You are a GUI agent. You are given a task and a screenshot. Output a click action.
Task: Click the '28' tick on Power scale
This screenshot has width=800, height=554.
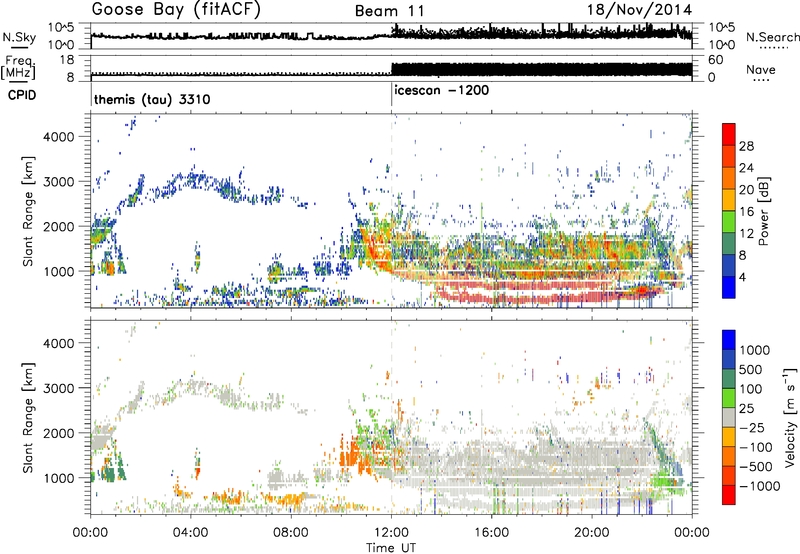746,146
